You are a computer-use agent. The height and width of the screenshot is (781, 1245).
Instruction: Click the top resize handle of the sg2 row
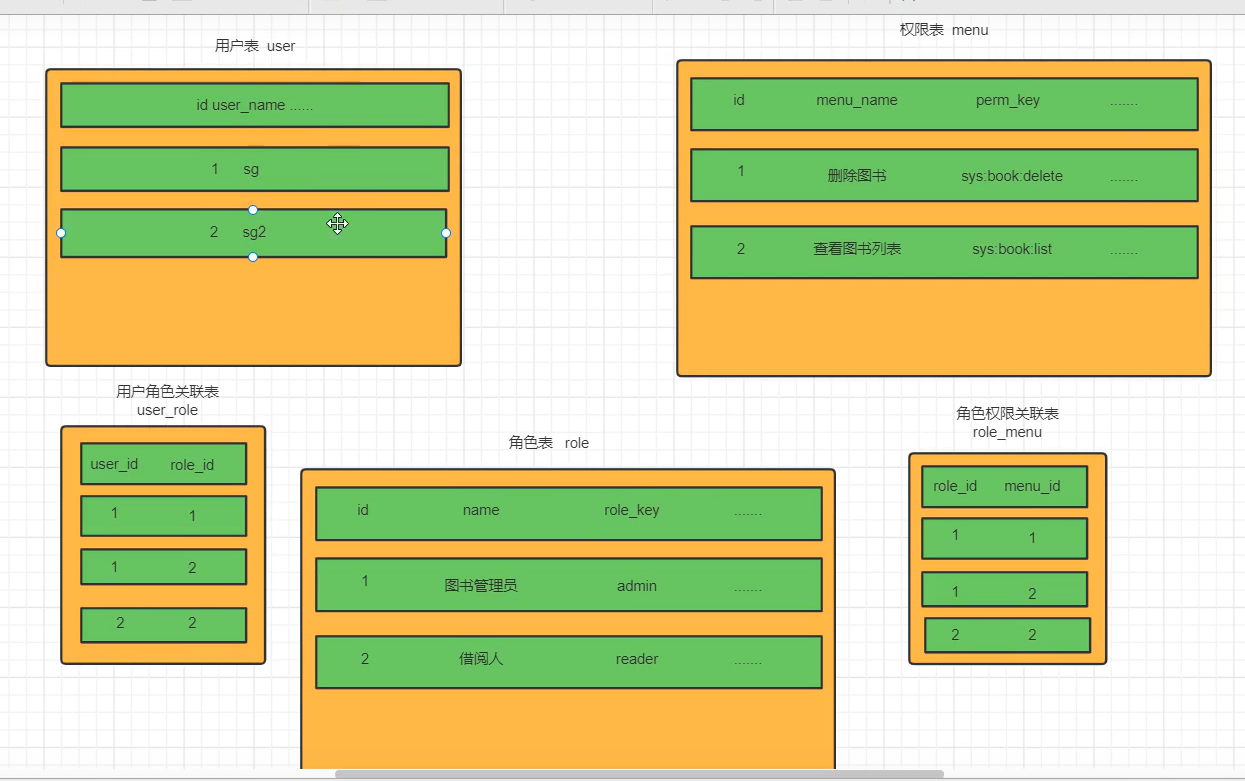[253, 210]
